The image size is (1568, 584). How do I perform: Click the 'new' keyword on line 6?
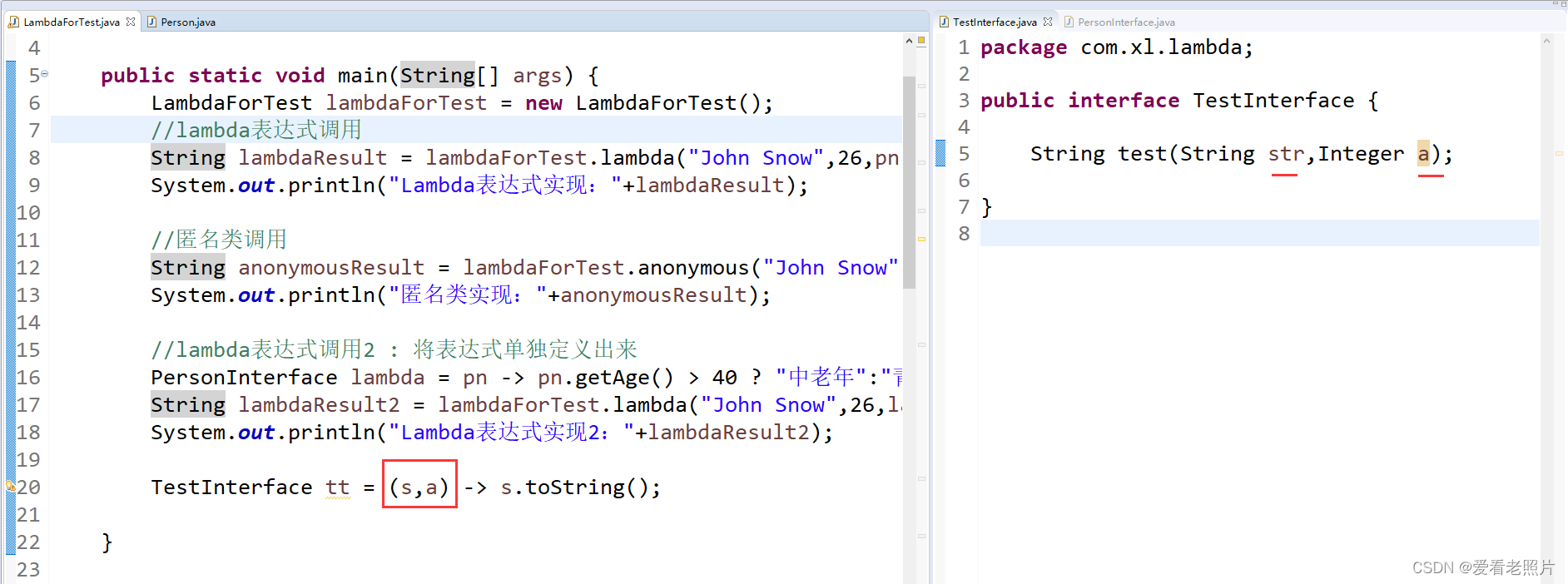(x=543, y=103)
